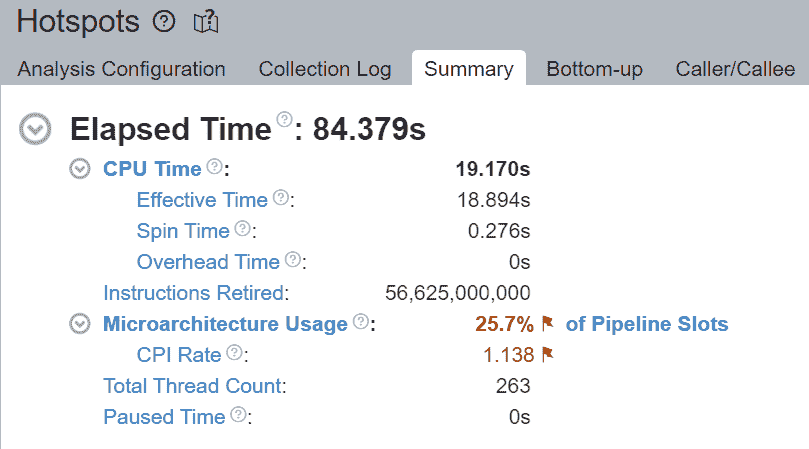The height and width of the screenshot is (449, 809).
Task: Click help icon next to Elapsed Time
Action: click(x=284, y=120)
